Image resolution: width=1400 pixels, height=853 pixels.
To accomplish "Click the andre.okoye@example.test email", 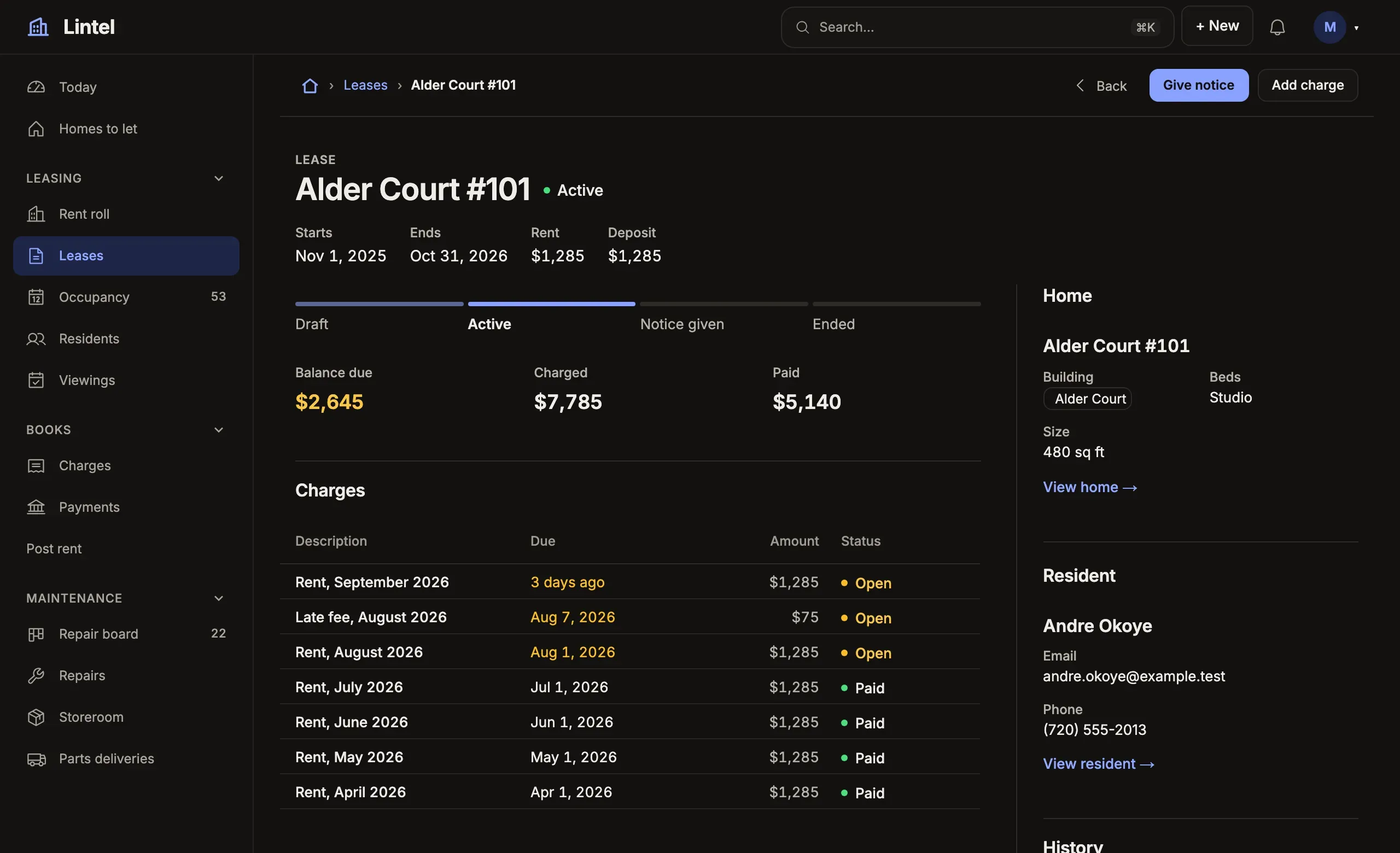I will click(1134, 676).
